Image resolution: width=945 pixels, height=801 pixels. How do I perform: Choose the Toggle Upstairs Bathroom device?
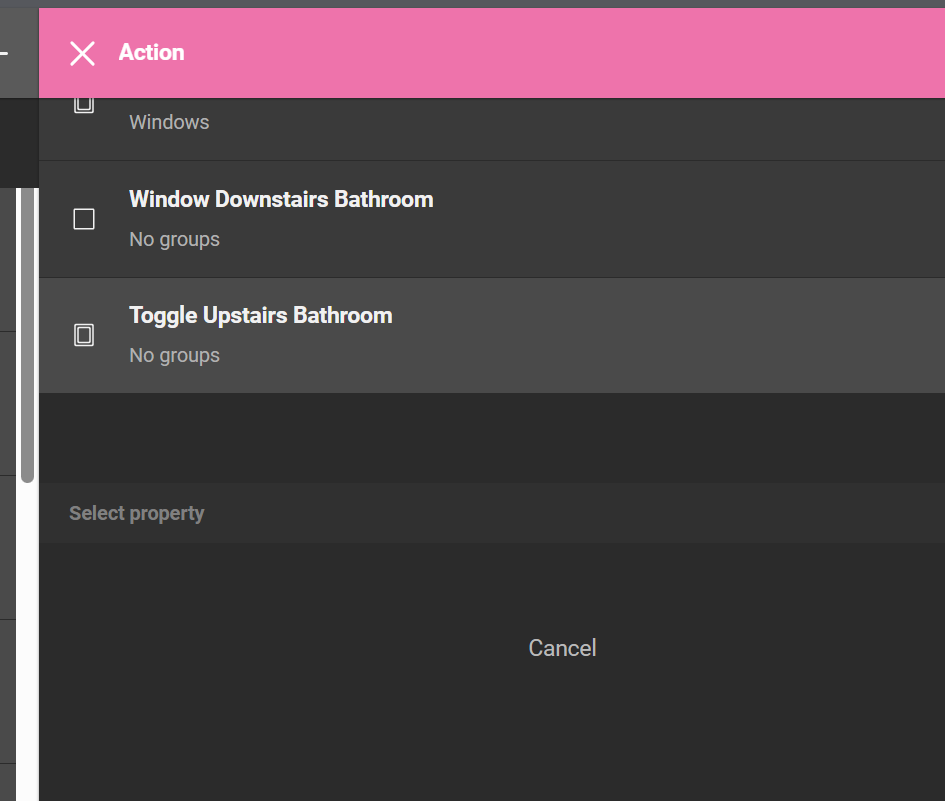tap(260, 316)
